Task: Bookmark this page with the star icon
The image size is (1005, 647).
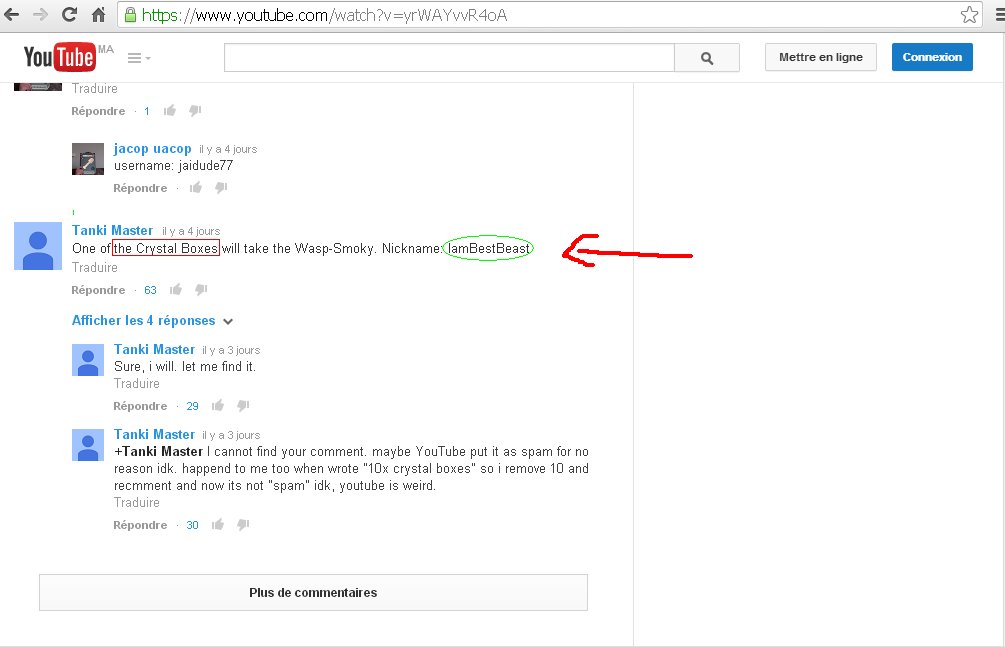Action: click(969, 15)
